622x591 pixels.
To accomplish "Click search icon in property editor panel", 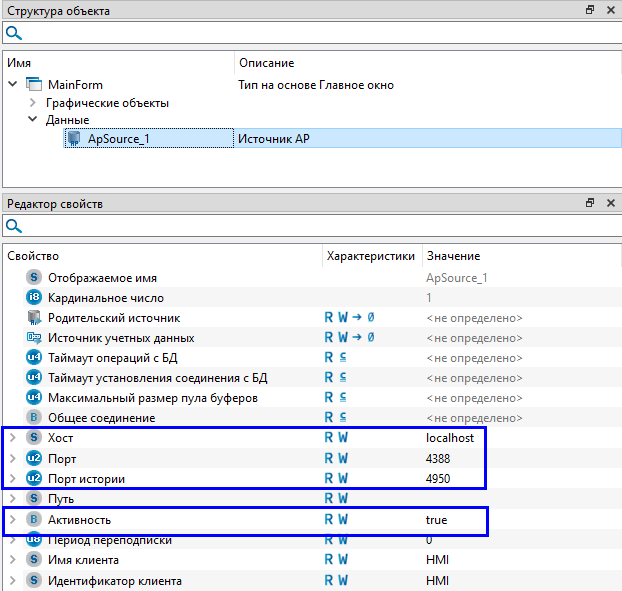I will [x=12, y=226].
